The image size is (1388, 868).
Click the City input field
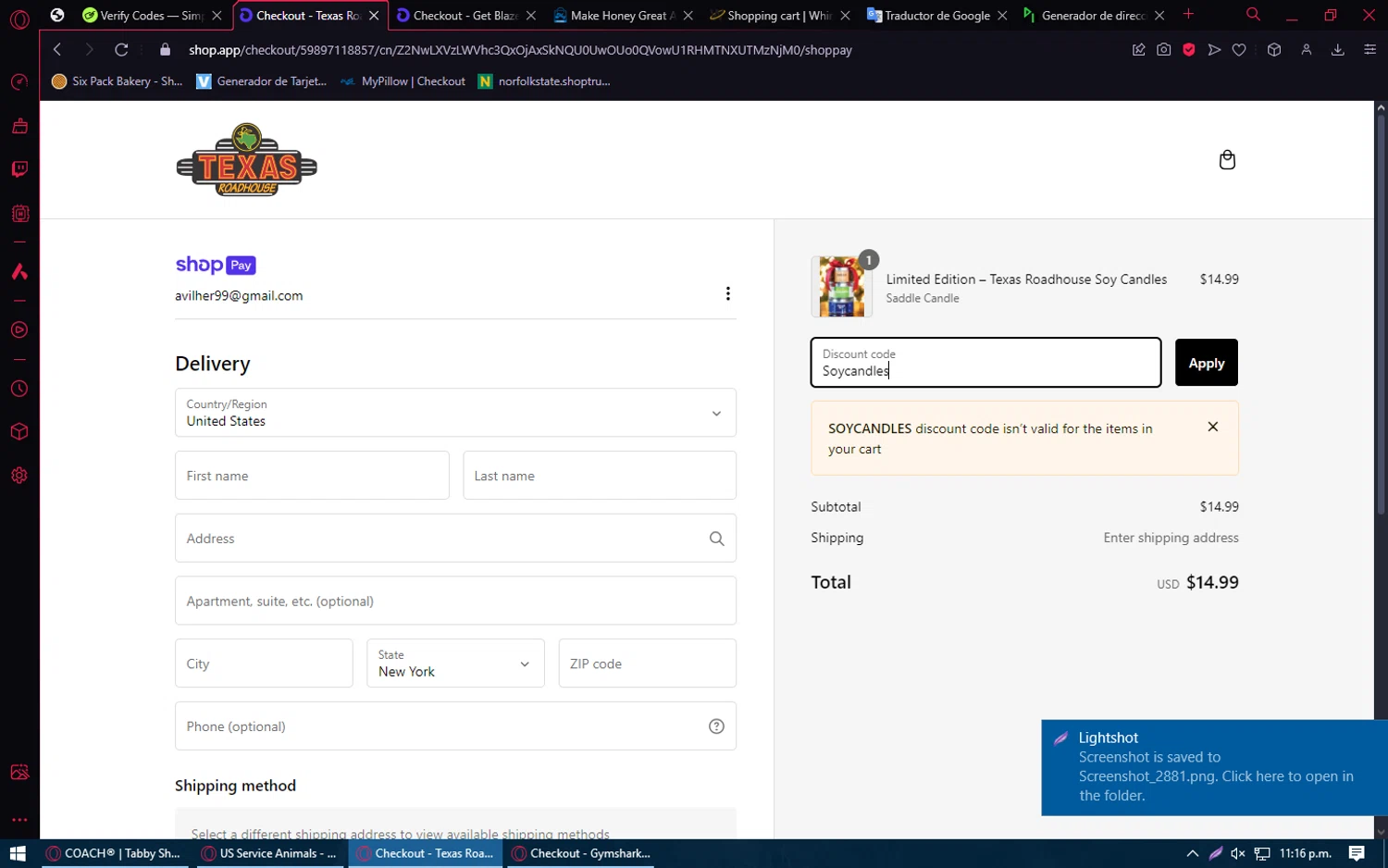[x=264, y=663]
